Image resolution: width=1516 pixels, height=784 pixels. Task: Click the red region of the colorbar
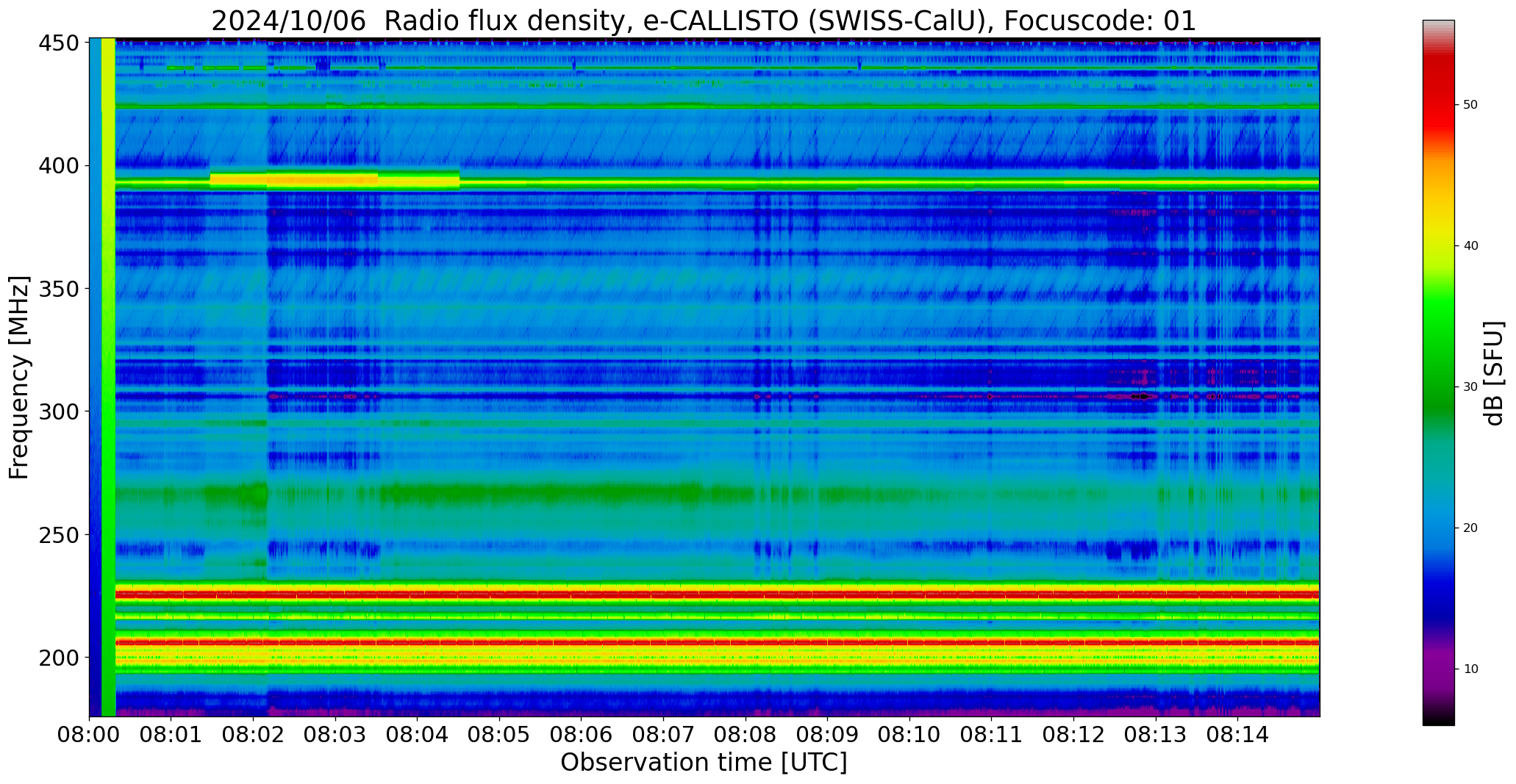1438,96
